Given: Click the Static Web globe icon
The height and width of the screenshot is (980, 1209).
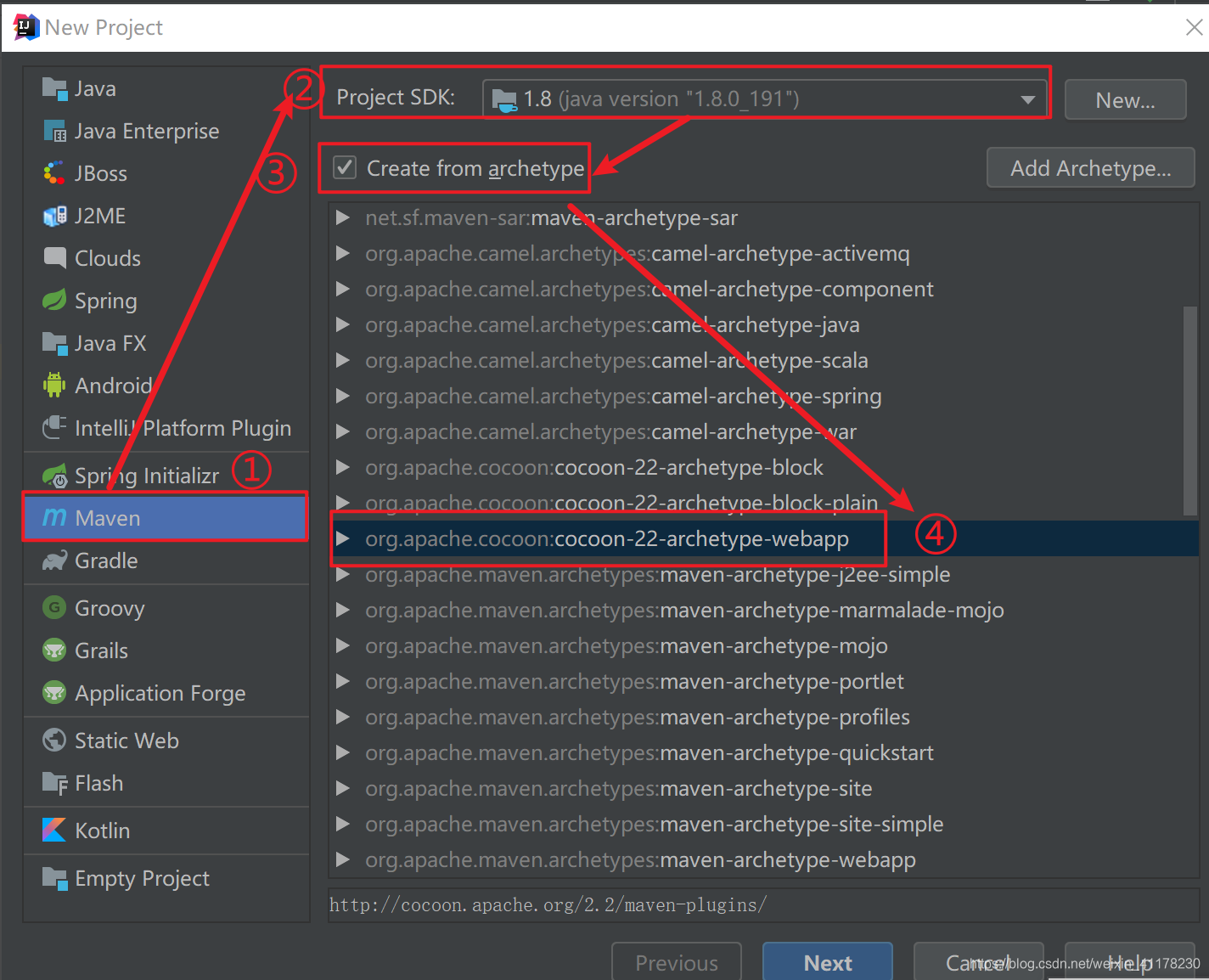Looking at the screenshot, I should click(54, 740).
